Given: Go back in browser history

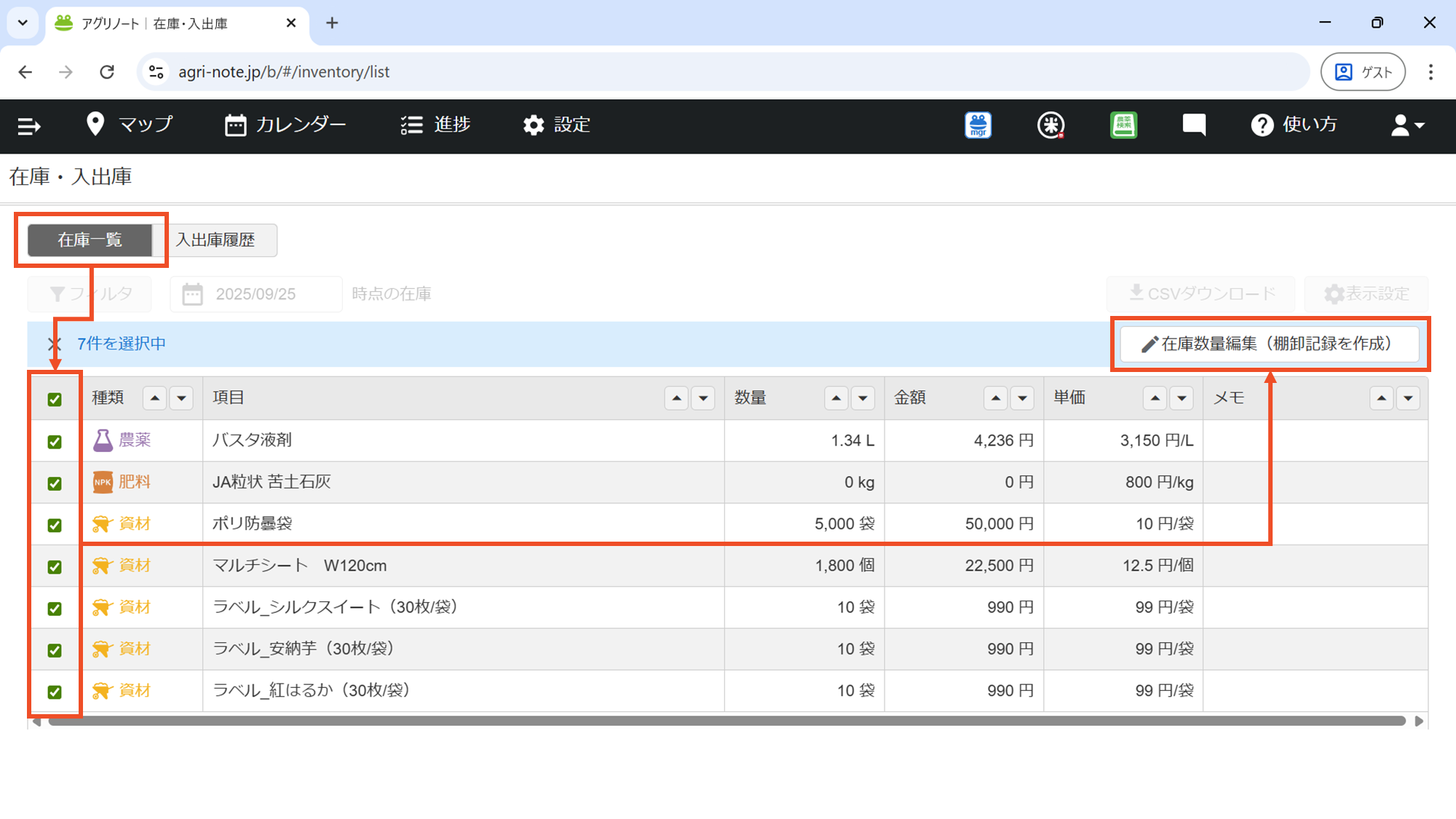Looking at the screenshot, I should pos(25,72).
